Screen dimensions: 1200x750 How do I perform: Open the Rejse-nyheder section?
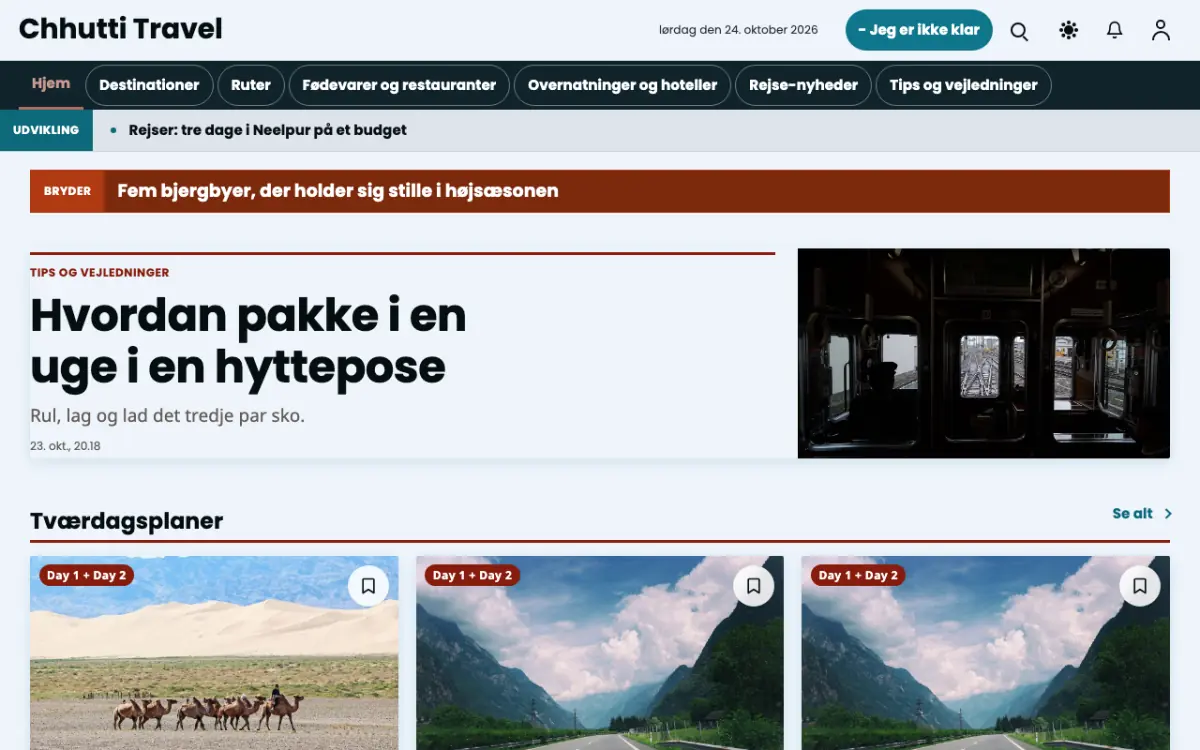(x=803, y=85)
